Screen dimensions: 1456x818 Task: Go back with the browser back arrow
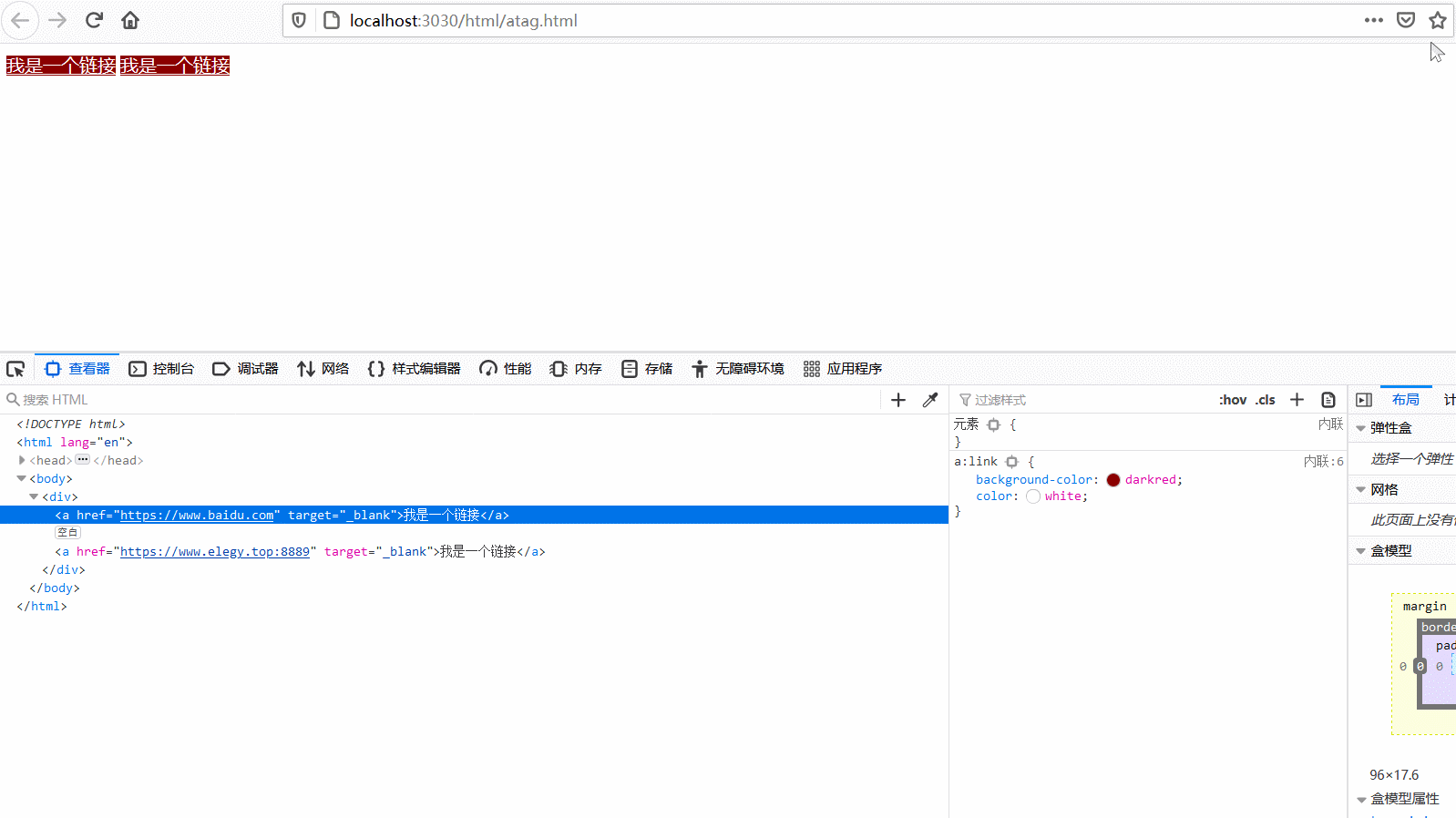tap(20, 20)
